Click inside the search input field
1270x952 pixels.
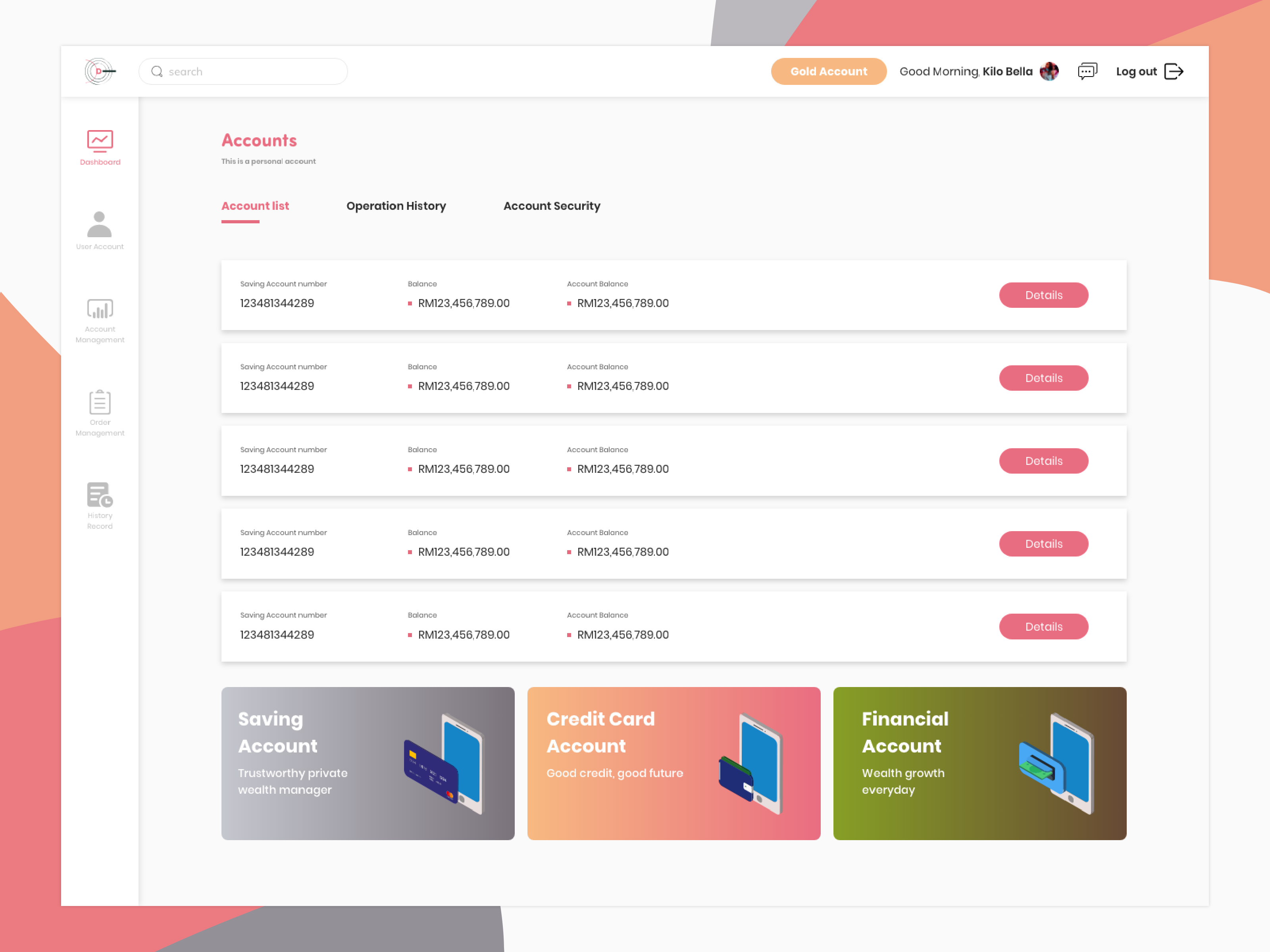point(241,71)
